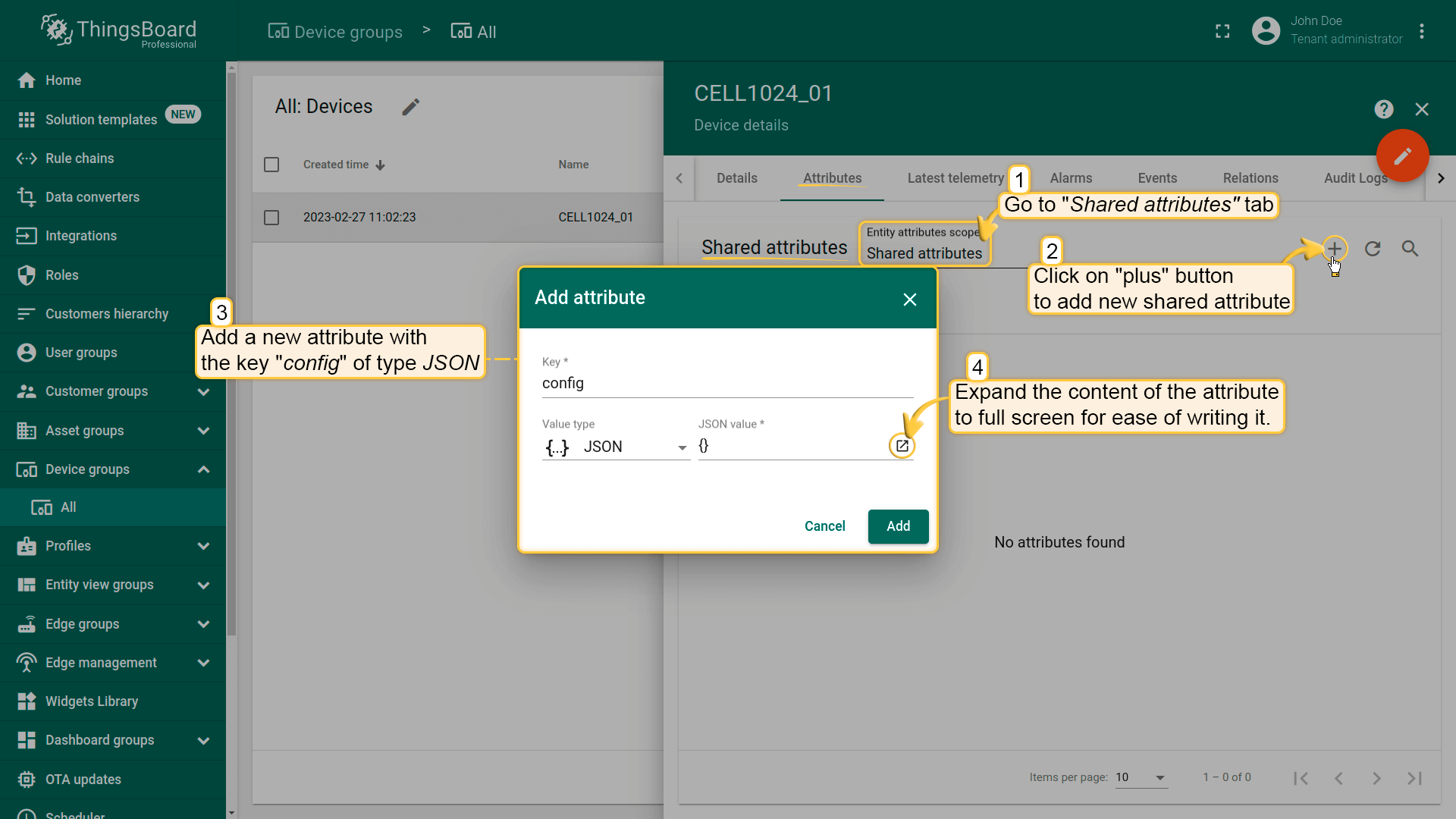Collapse Device groups in sidebar
1456x819 pixels.
pyautogui.click(x=203, y=469)
